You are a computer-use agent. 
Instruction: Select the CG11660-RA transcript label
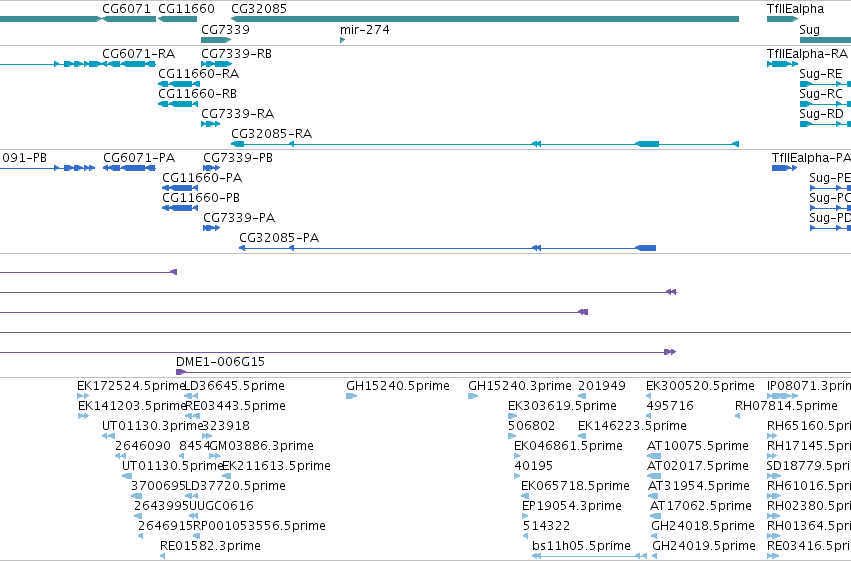tap(198, 74)
